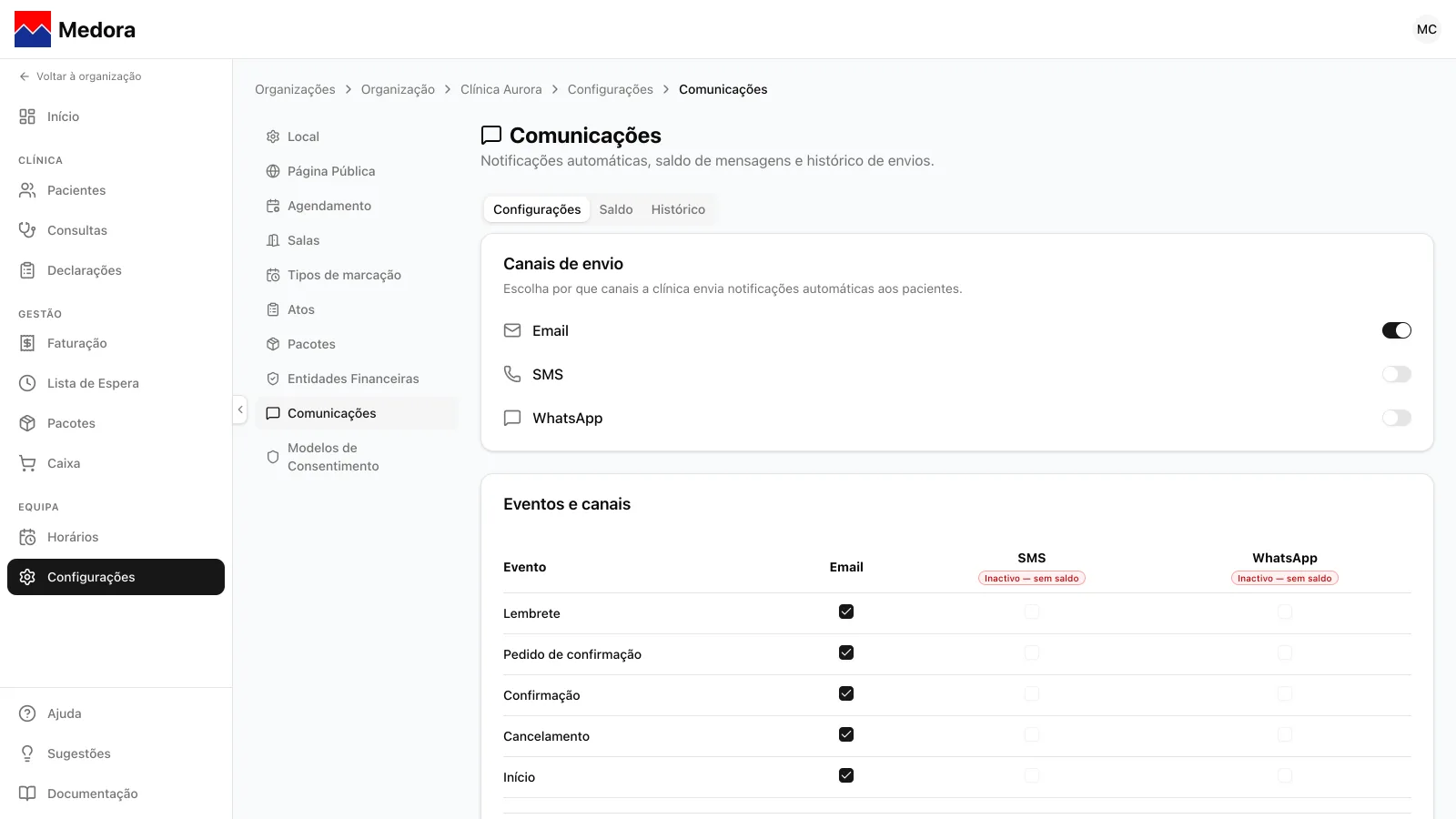This screenshot has width=1456, height=819.
Task: Click the Medora logo
Action: click(75, 29)
